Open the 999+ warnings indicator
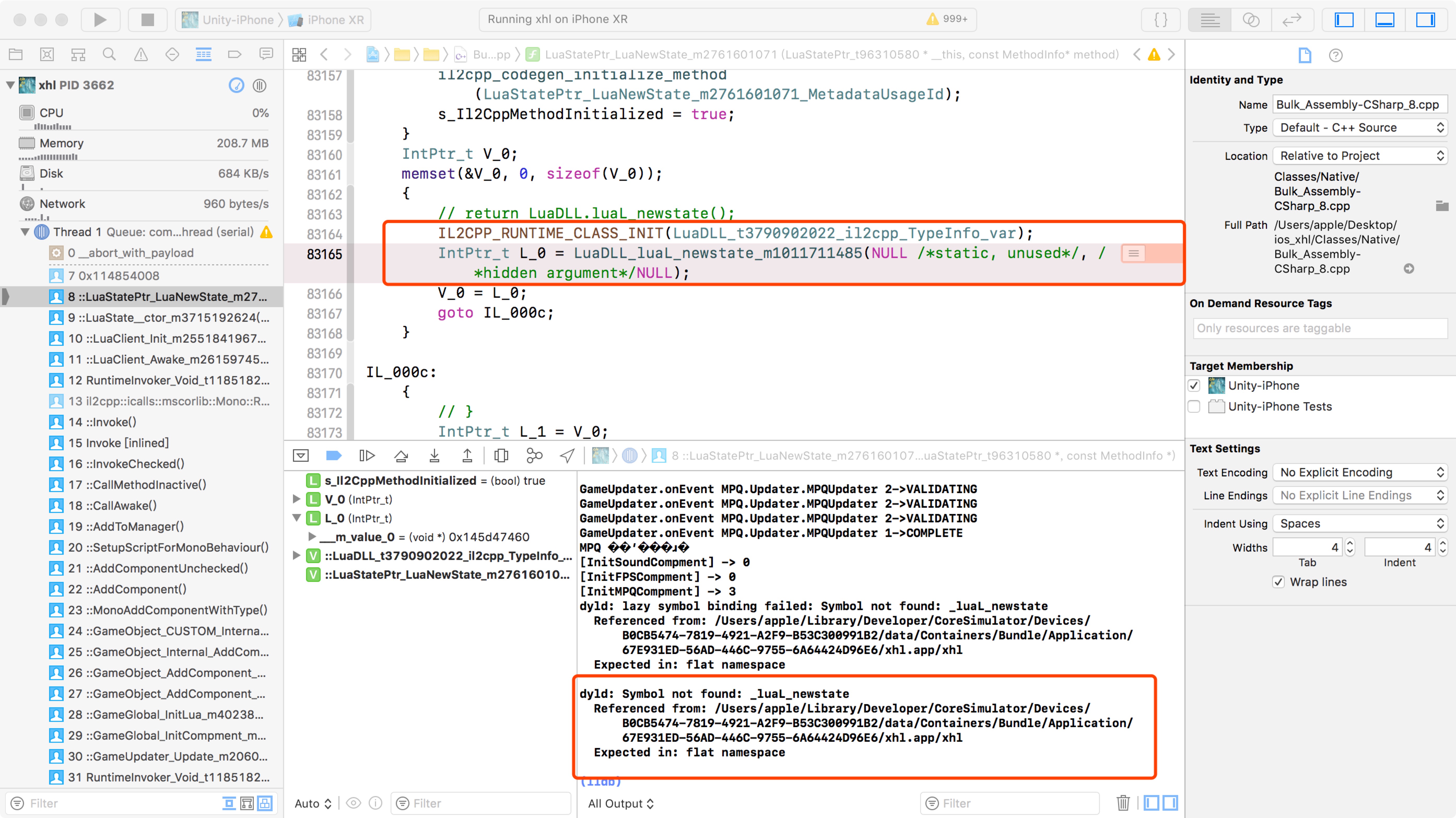 (947, 19)
